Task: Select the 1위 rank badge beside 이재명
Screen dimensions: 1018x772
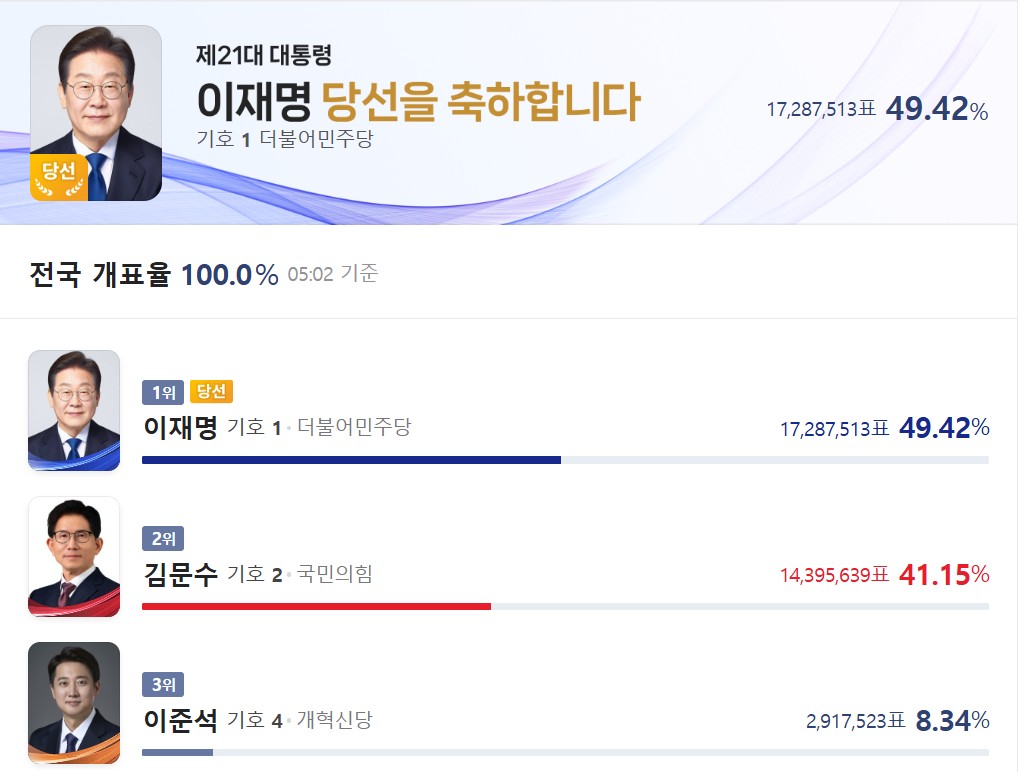Action: coord(161,392)
